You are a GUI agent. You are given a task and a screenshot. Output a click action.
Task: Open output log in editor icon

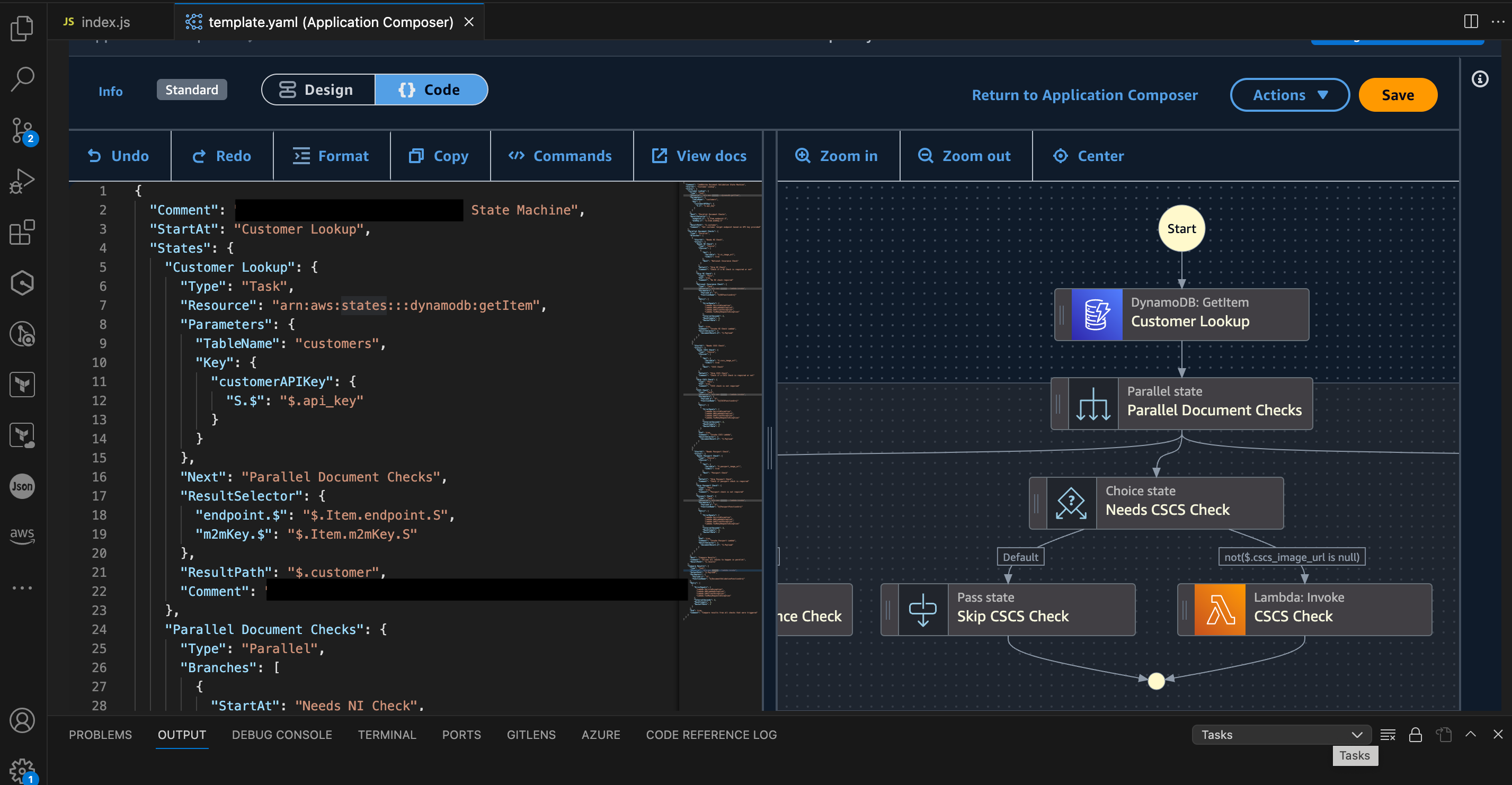pyautogui.click(x=1444, y=735)
